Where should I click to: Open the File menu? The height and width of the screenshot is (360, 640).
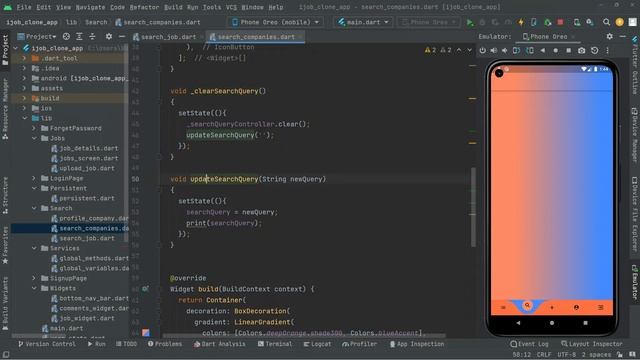(x=24, y=7)
